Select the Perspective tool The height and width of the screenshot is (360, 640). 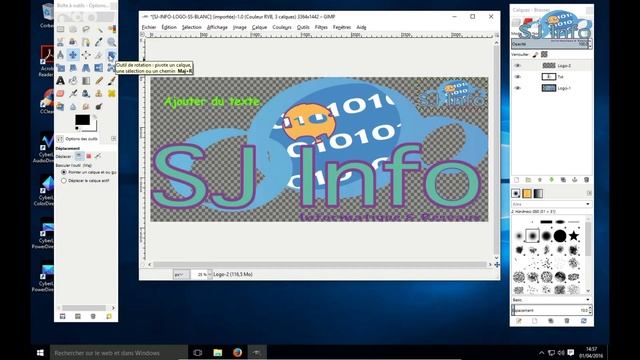pyautogui.click(x=86, y=68)
